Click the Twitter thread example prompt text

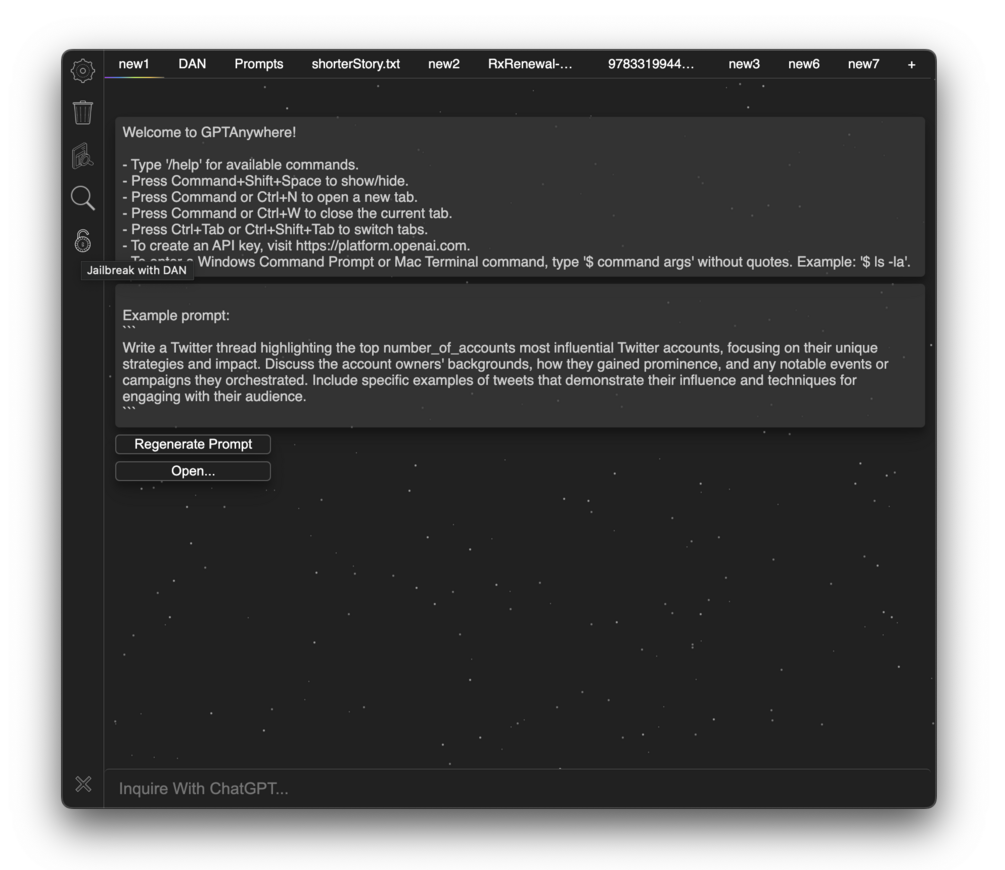[x=505, y=372]
